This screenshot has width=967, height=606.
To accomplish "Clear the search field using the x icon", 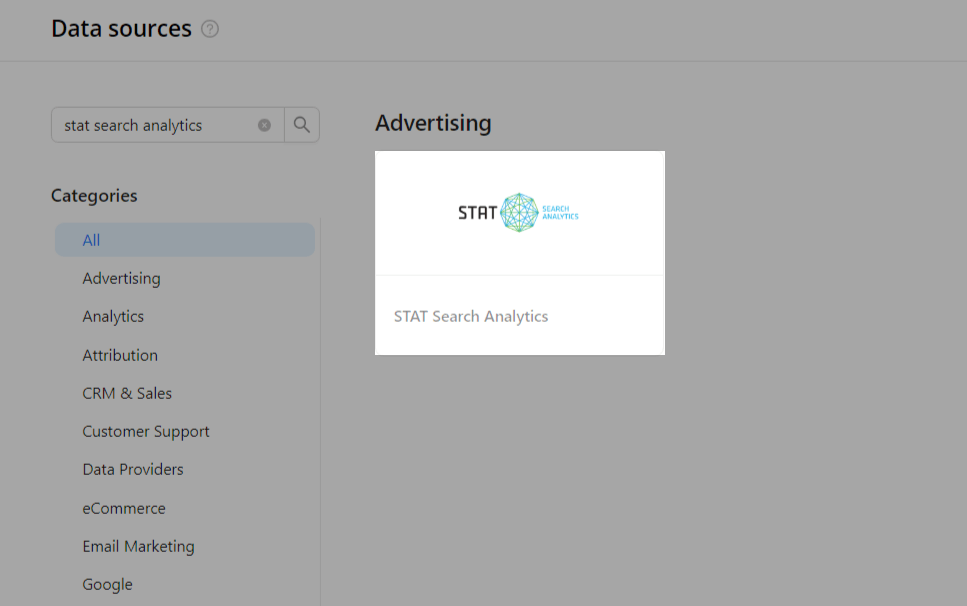I will (x=264, y=124).
